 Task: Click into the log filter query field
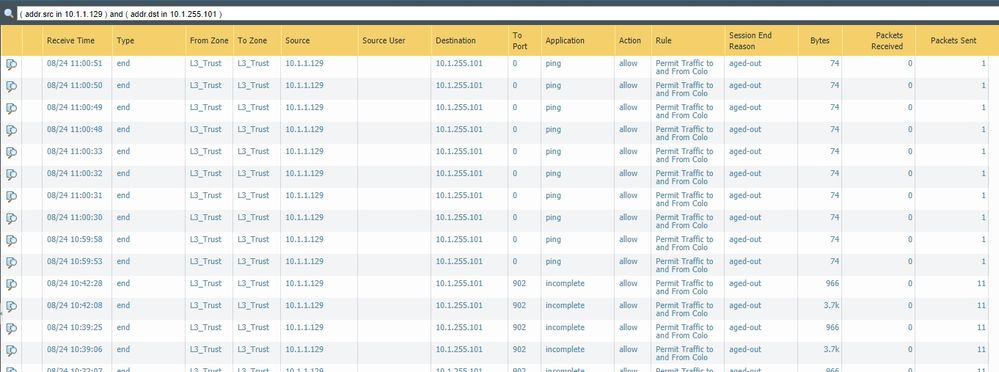click(x=507, y=13)
